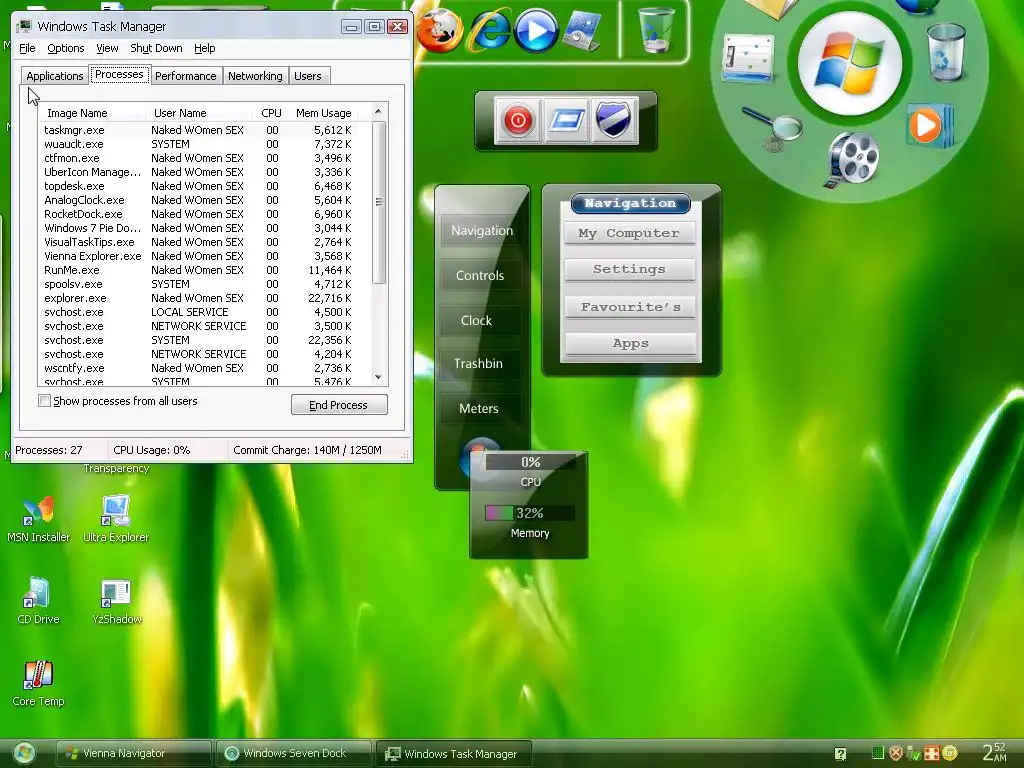
Task: Switch to the Users tab
Action: (x=308, y=76)
